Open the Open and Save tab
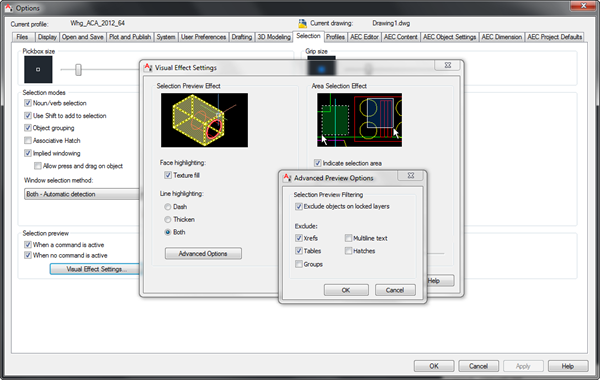 pyautogui.click(x=83, y=37)
